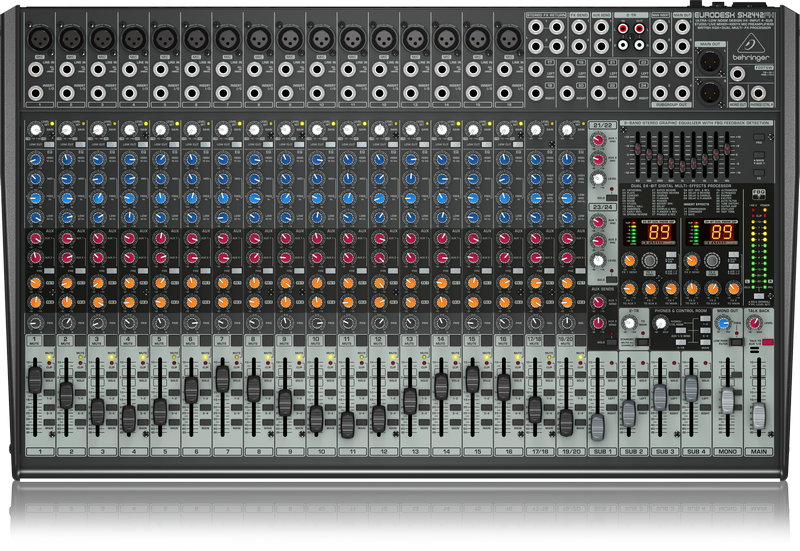Image resolution: width=800 pixels, height=551 pixels.
Task: Click the FX 1 program selector knob
Action: pos(651,260)
